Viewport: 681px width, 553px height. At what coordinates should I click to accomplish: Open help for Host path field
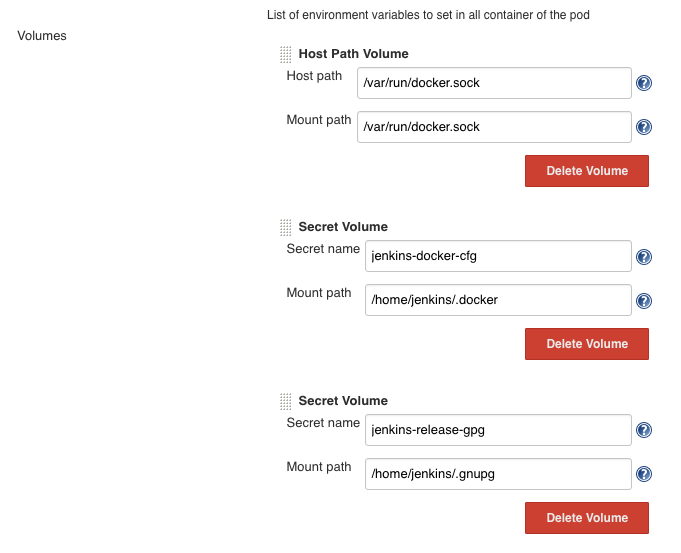[644, 83]
